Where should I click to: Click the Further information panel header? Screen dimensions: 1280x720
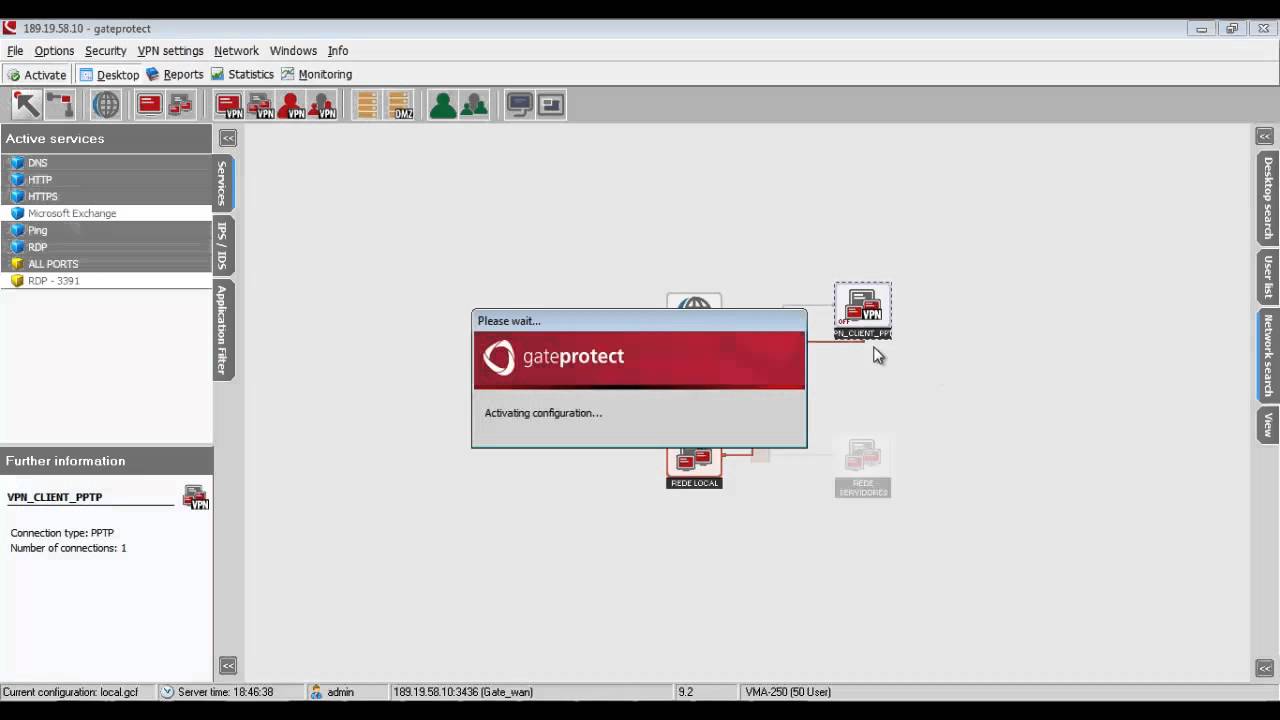pos(106,461)
